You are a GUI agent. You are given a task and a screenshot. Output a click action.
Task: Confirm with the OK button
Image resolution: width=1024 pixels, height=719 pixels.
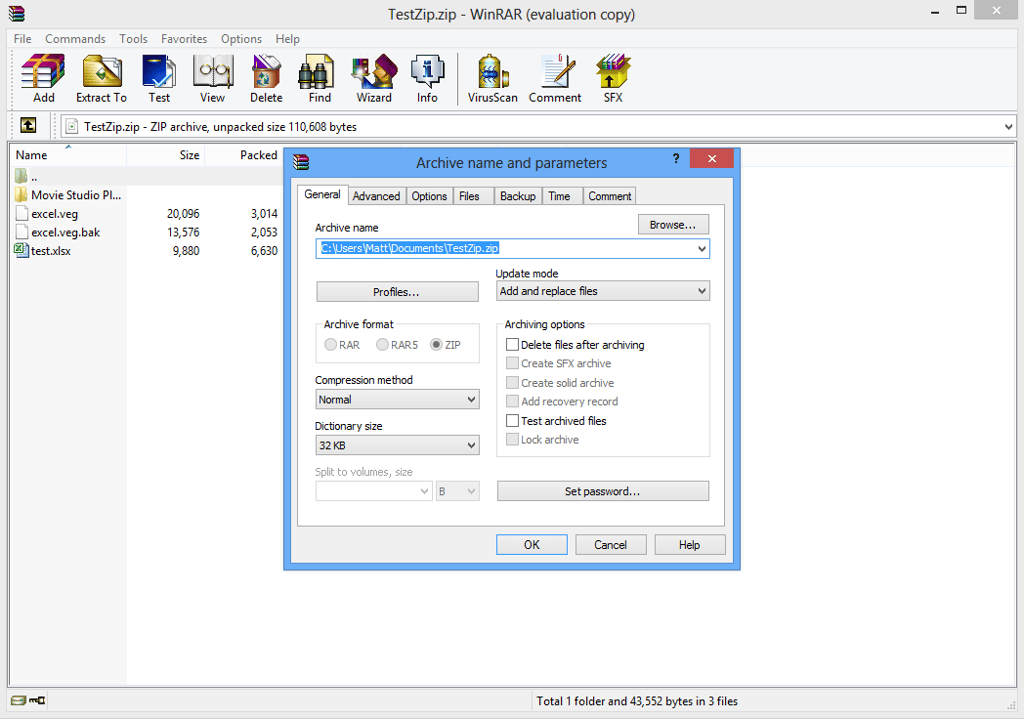tap(532, 545)
